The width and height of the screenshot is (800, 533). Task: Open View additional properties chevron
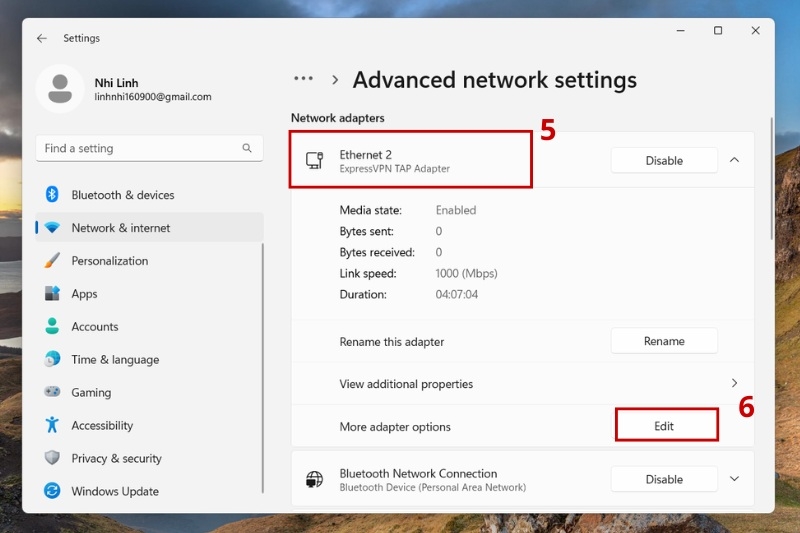click(x=734, y=383)
